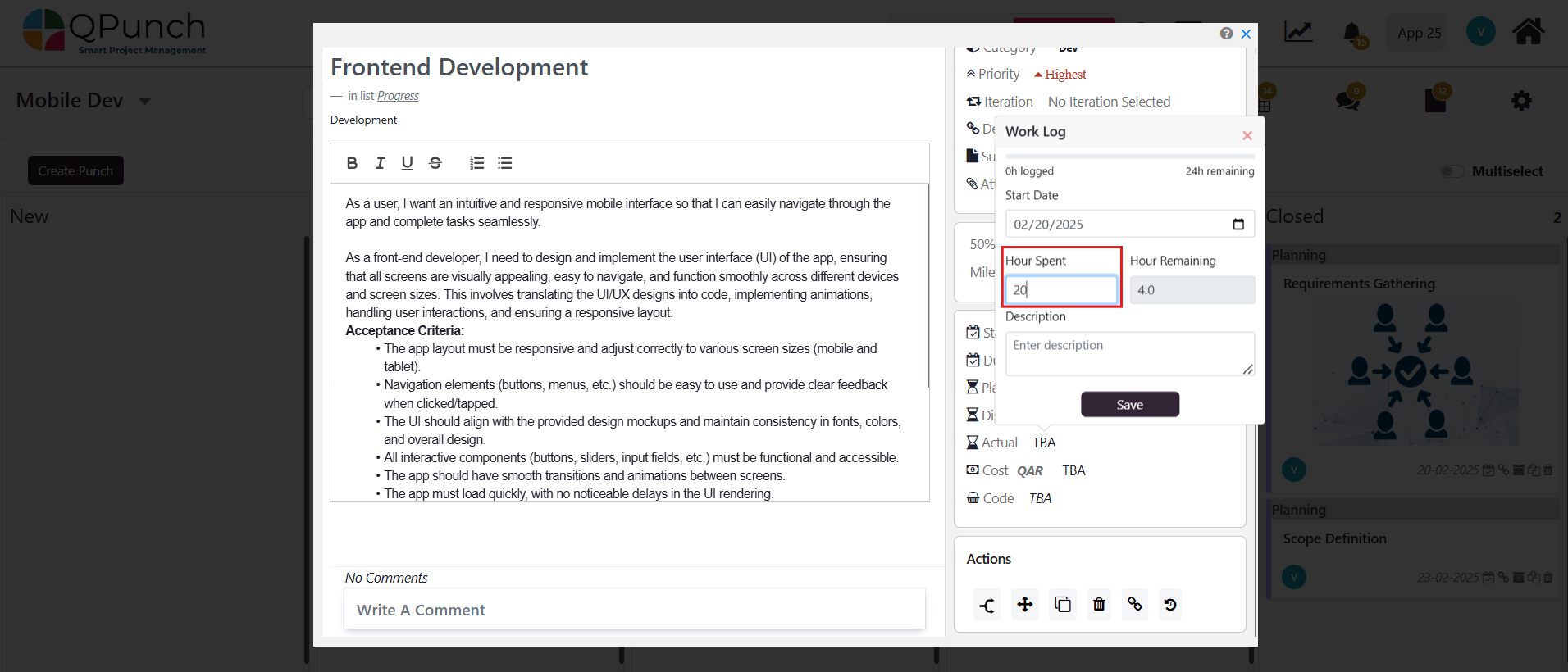1568x672 pixels.
Task: Click the Cost TBA value
Action: coord(1073,470)
